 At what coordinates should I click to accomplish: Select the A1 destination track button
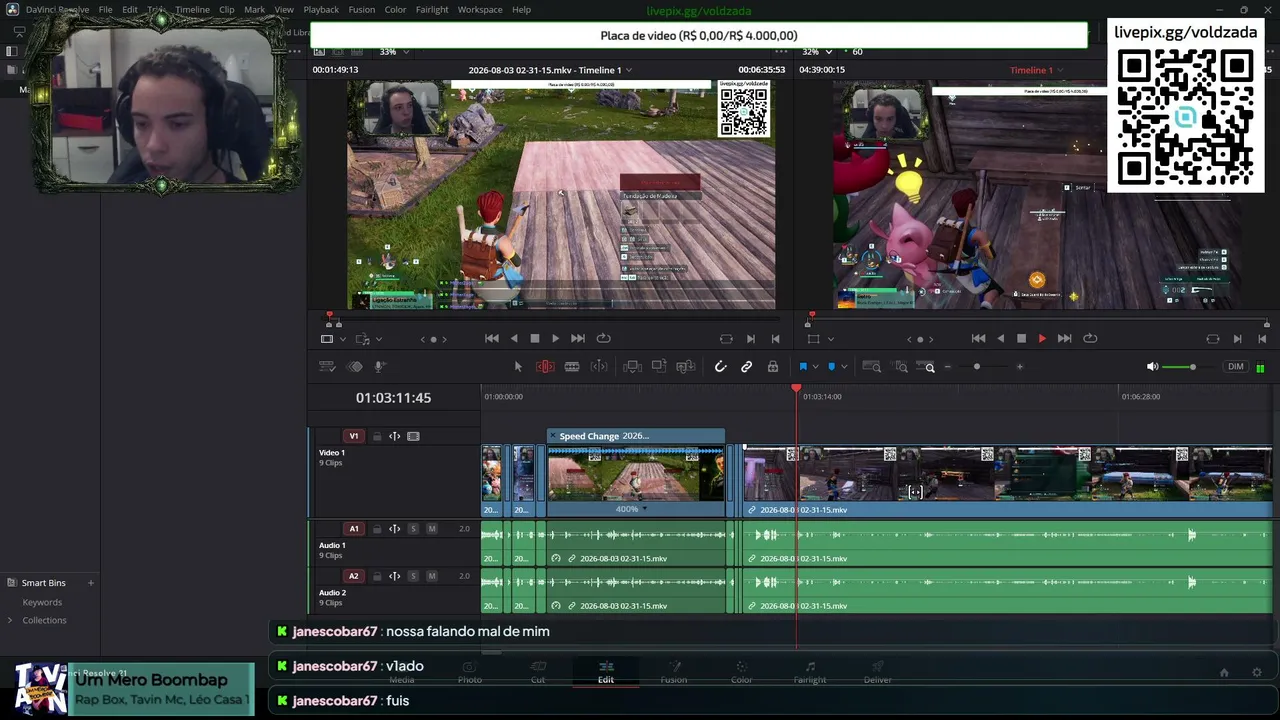pyautogui.click(x=353, y=529)
